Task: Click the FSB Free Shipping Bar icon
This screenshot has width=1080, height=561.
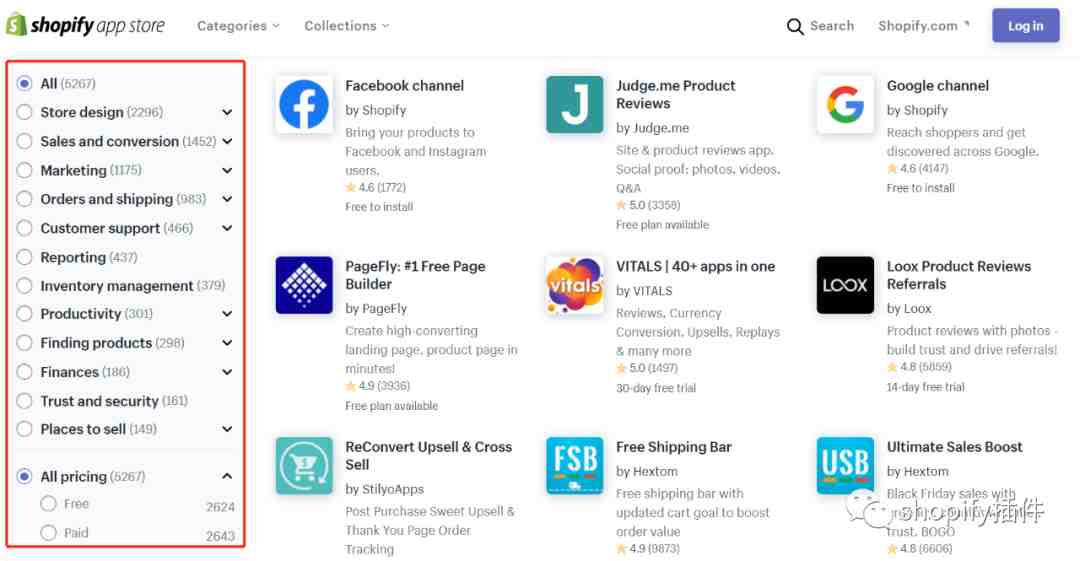Action: click(x=574, y=465)
